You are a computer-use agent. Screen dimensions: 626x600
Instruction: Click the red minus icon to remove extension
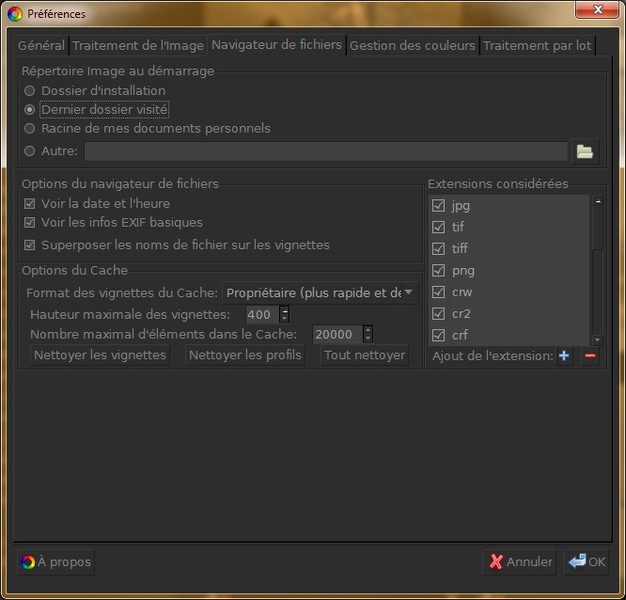pos(590,356)
